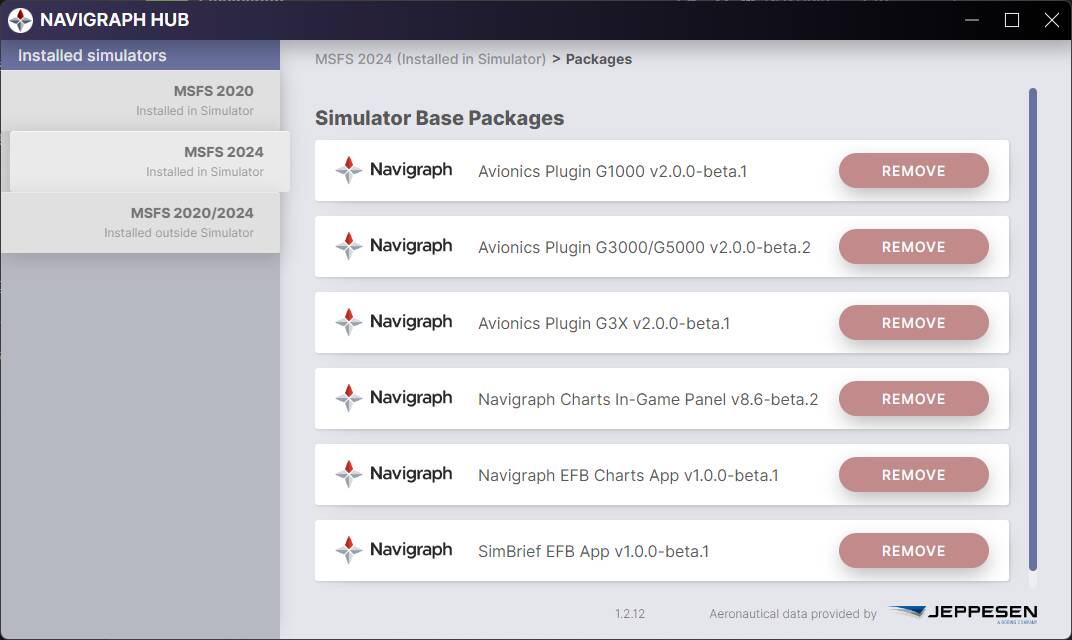Maximize the Navigraph Hub window

coord(1012,20)
